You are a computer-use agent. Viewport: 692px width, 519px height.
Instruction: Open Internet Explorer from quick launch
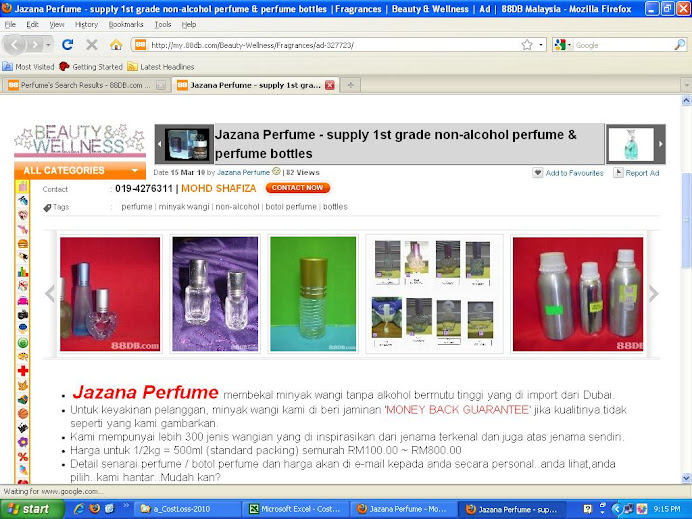79,509
